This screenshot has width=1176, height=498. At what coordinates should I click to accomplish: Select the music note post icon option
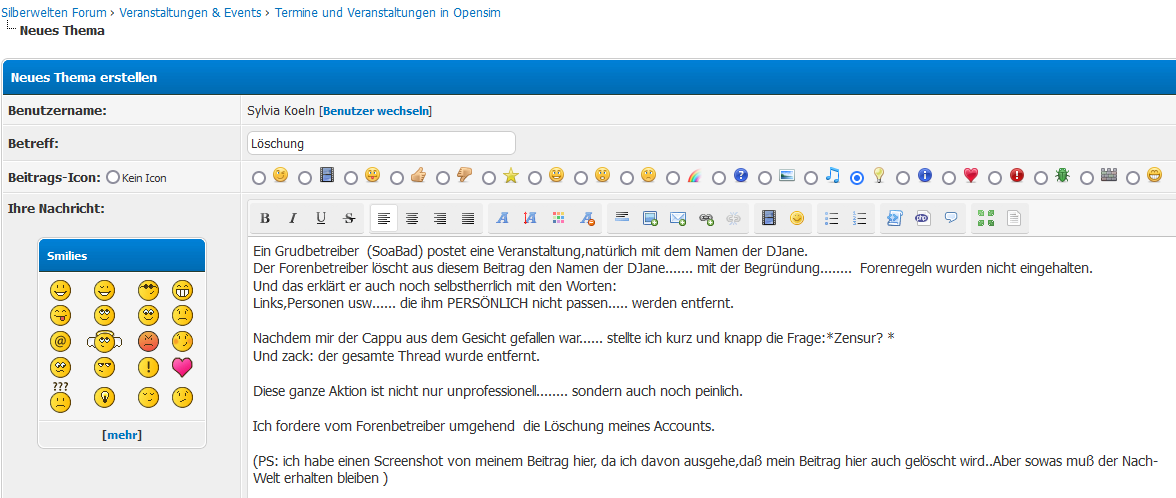point(811,177)
